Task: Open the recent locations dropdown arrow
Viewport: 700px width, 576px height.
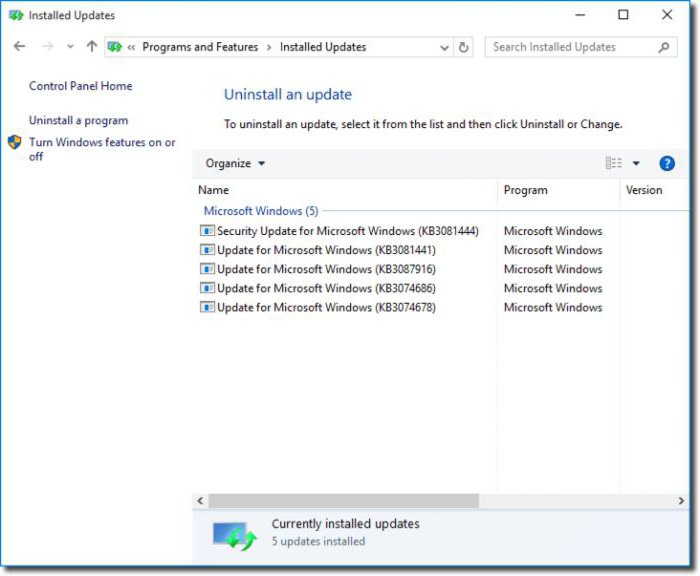Action: click(x=70, y=46)
